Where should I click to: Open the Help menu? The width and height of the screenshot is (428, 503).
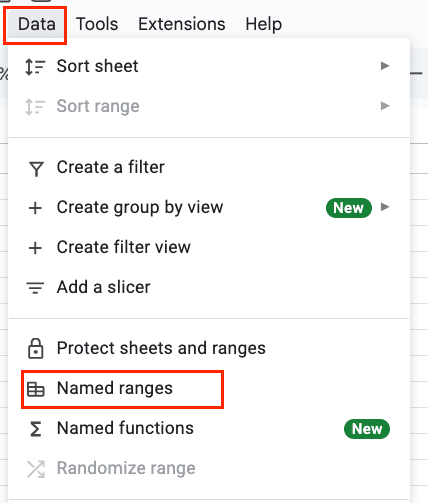(264, 24)
